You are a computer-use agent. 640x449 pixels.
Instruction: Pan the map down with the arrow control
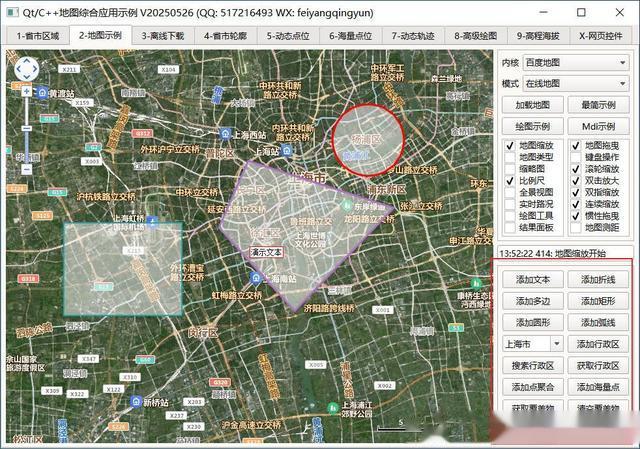click(27, 77)
